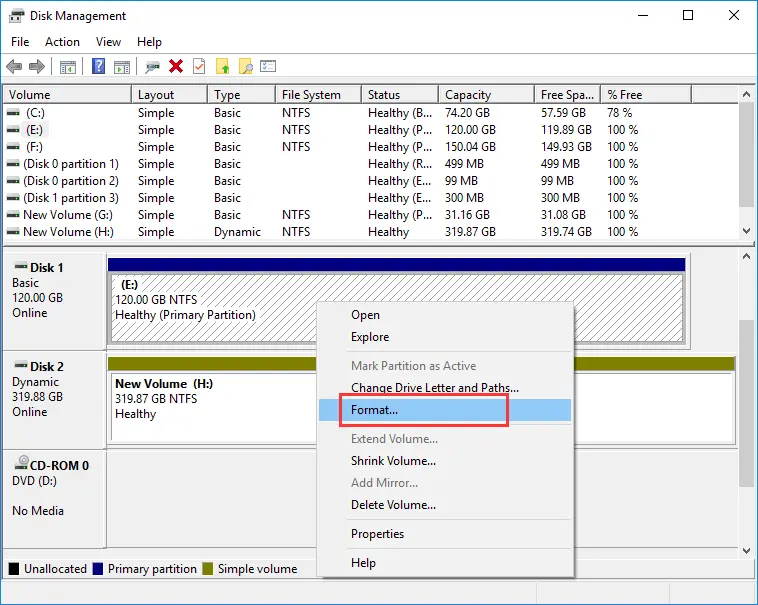758x605 pixels.
Task: Click the yellow page with magnifier icon
Action: click(x=245, y=67)
